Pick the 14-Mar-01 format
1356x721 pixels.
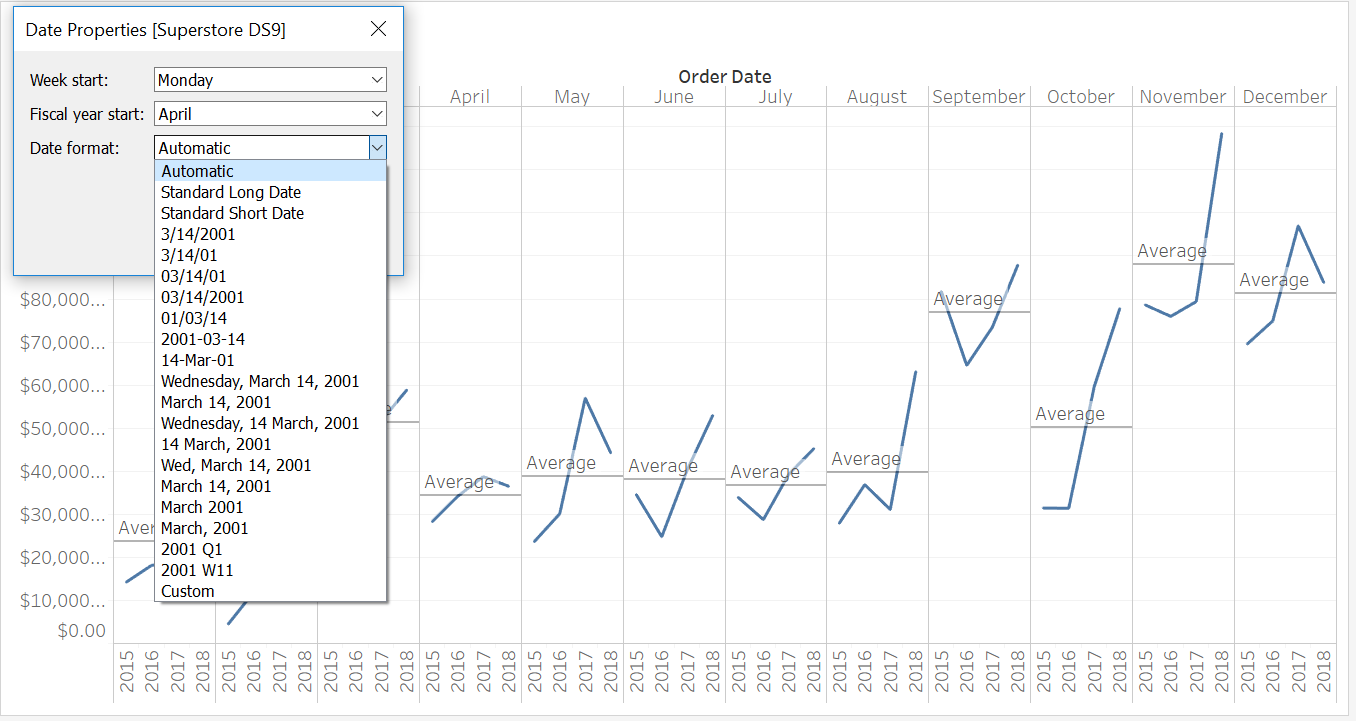pos(197,360)
